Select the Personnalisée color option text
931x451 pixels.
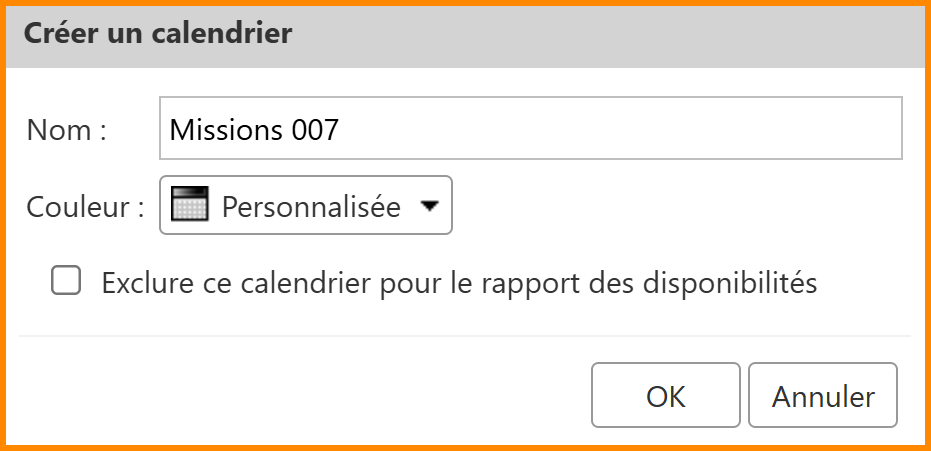(310, 207)
